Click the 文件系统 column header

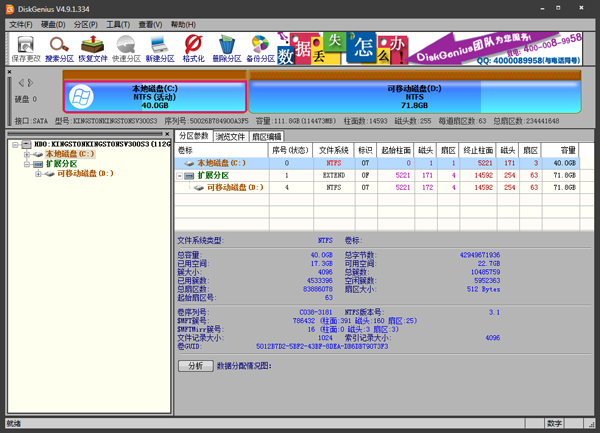coord(334,150)
